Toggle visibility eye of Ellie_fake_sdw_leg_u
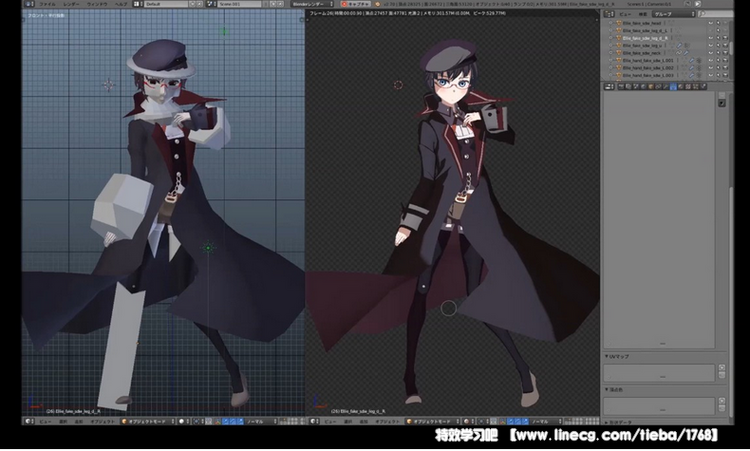This screenshot has height=451, width=750. 711,45
